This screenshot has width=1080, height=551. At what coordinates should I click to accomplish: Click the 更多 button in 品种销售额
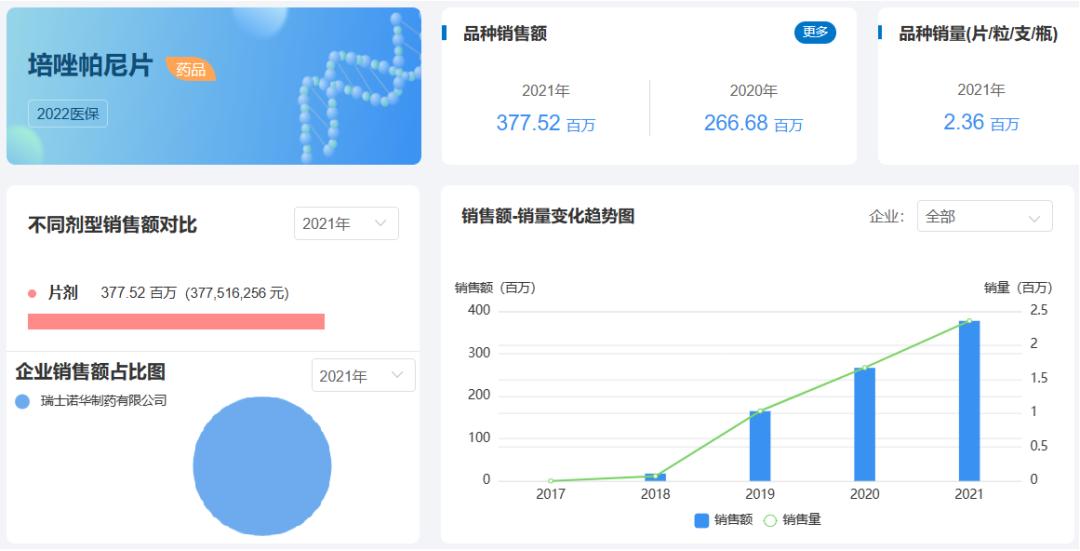tap(815, 32)
